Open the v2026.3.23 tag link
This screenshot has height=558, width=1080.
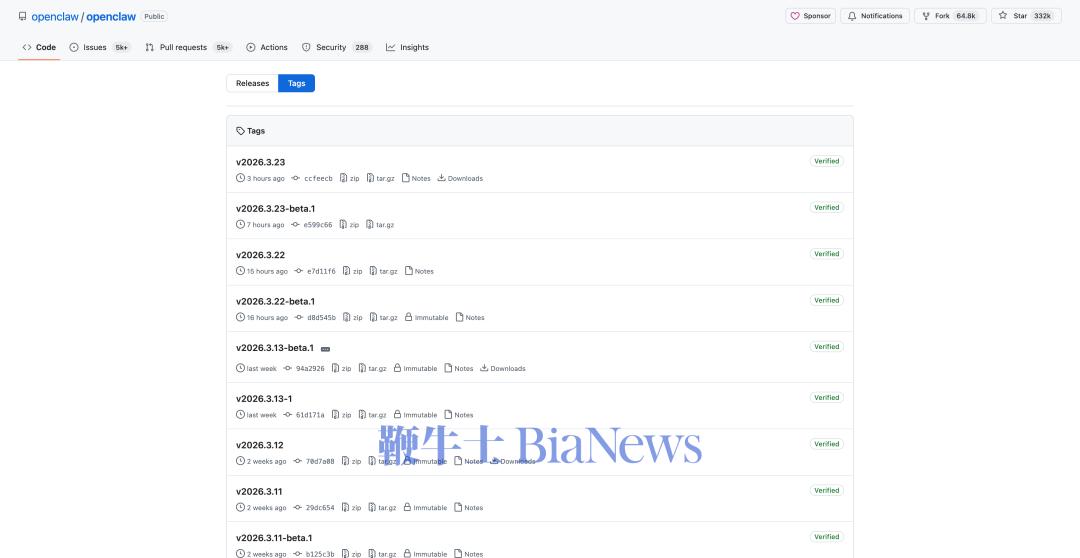pyautogui.click(x=260, y=162)
